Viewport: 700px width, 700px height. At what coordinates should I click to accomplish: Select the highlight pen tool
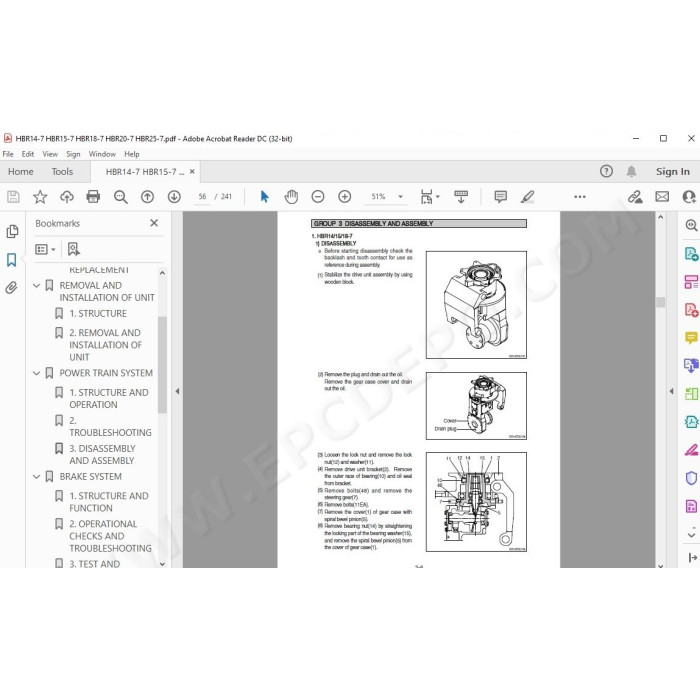(x=527, y=196)
